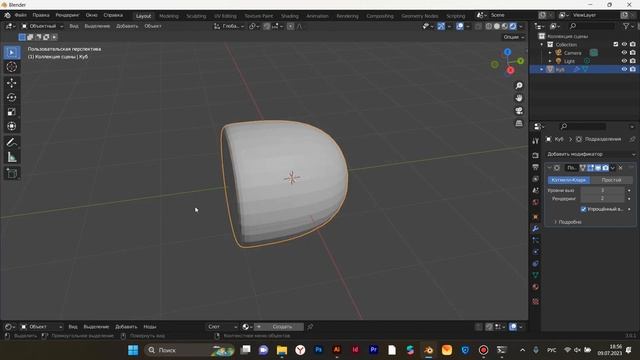Select the Простой subdivision type
Screen dimensions: 640x360
click(611, 180)
